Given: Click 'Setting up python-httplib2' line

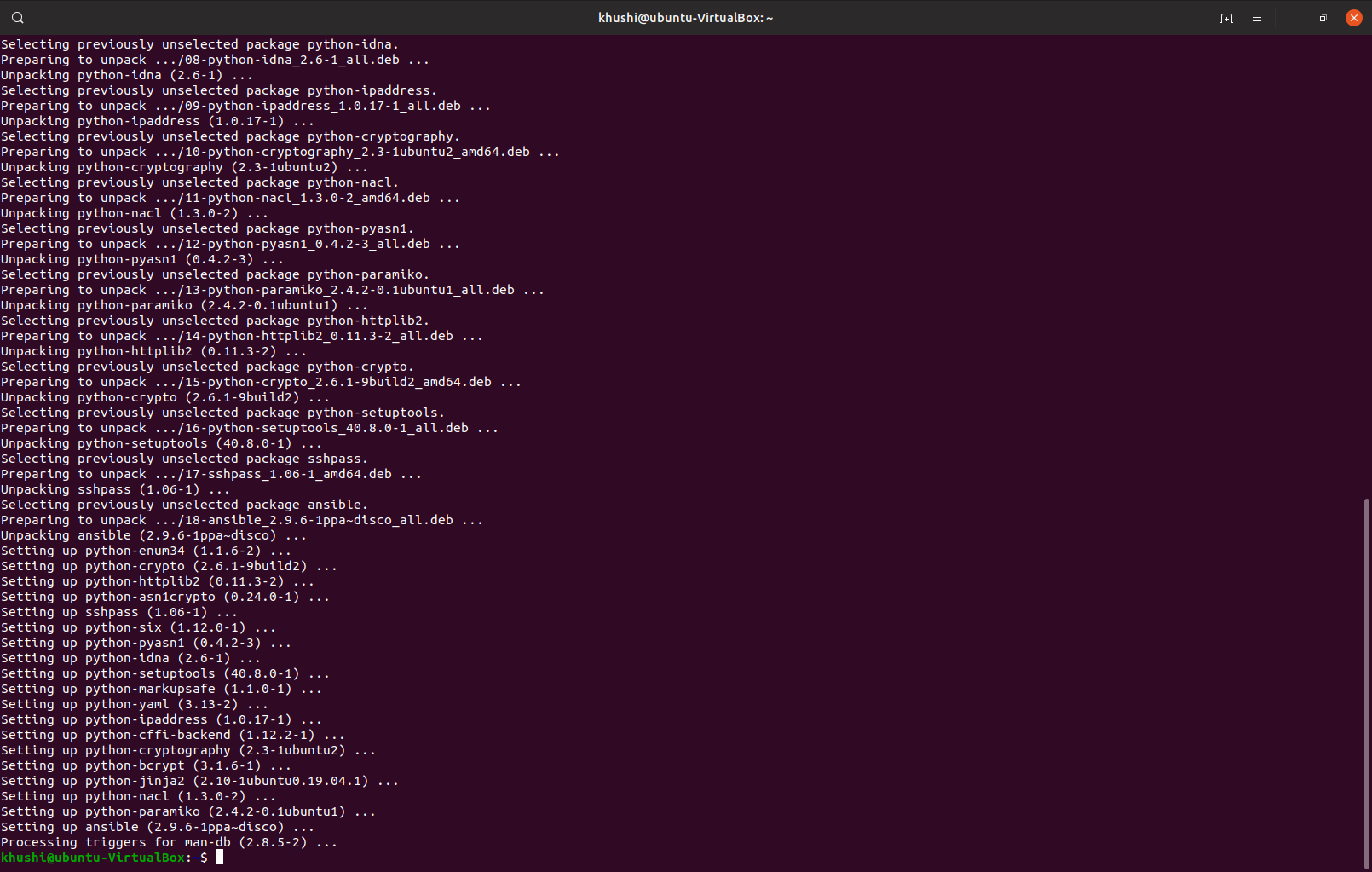Looking at the screenshot, I should point(158,581).
